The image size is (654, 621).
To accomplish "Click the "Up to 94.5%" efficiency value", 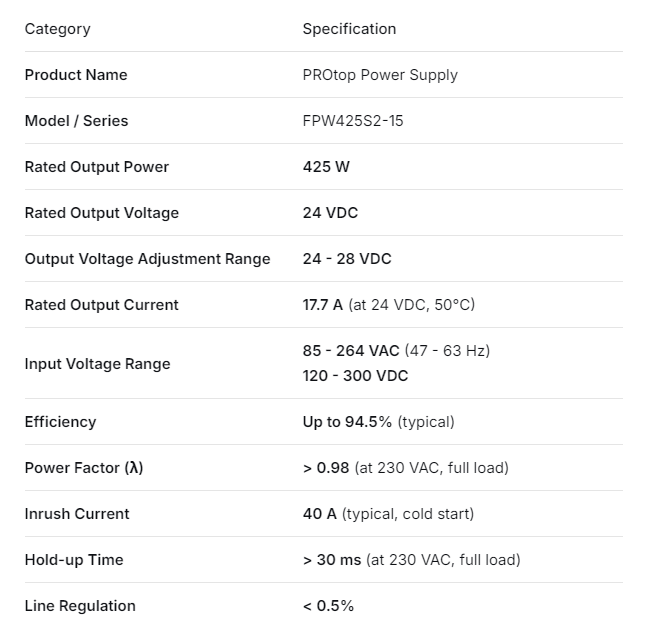I will [x=347, y=422].
